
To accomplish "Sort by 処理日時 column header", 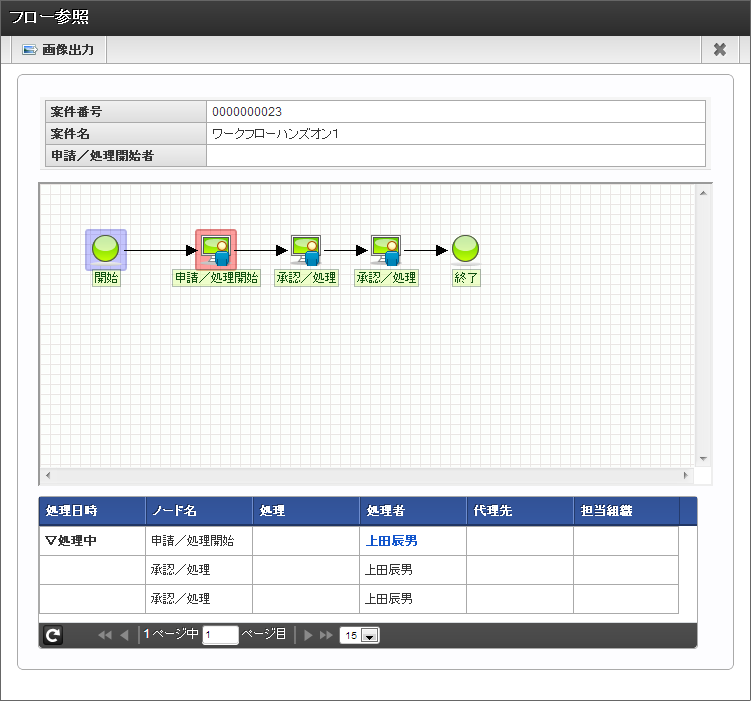I will tap(92, 511).
